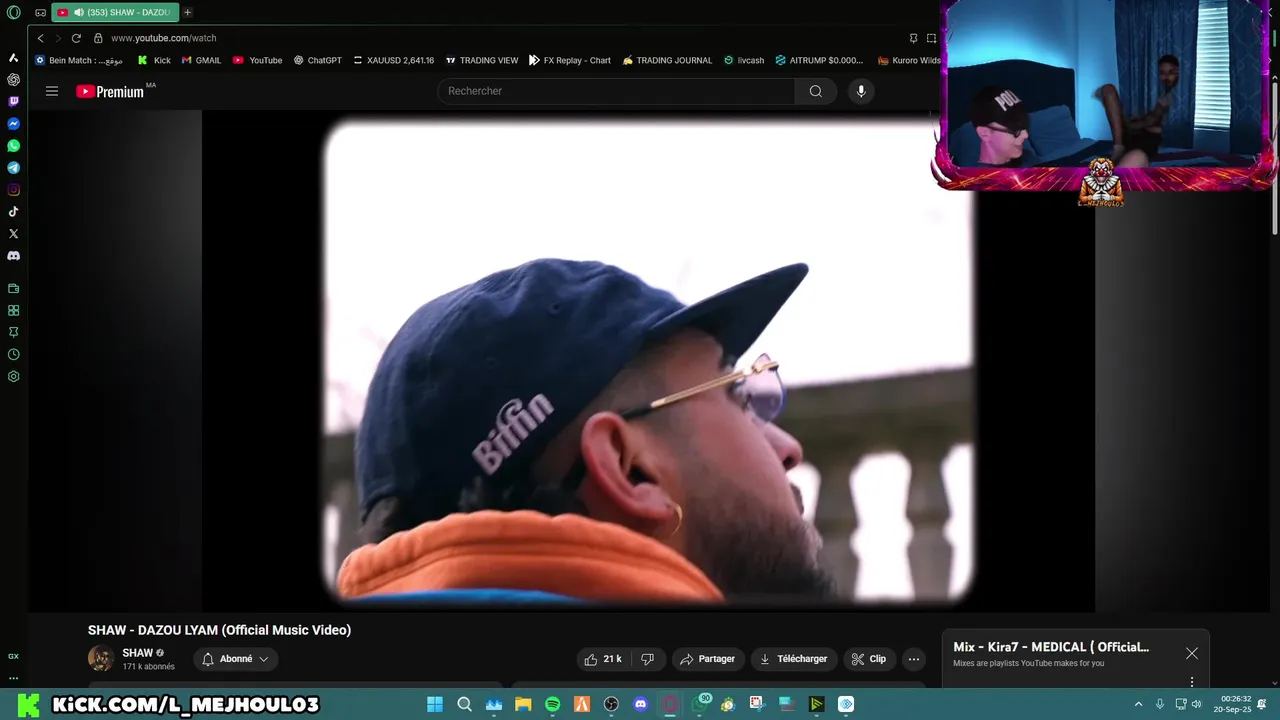Open OBS Studio from the taskbar
The width and height of the screenshot is (1280, 720).
coord(611,704)
